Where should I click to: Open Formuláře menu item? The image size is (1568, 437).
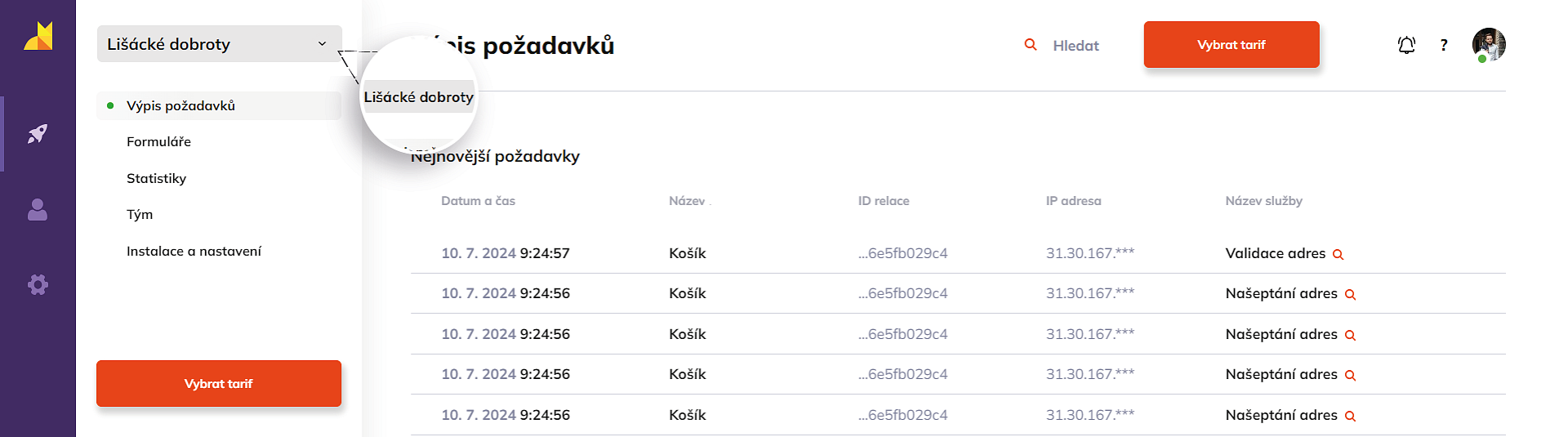click(x=158, y=141)
